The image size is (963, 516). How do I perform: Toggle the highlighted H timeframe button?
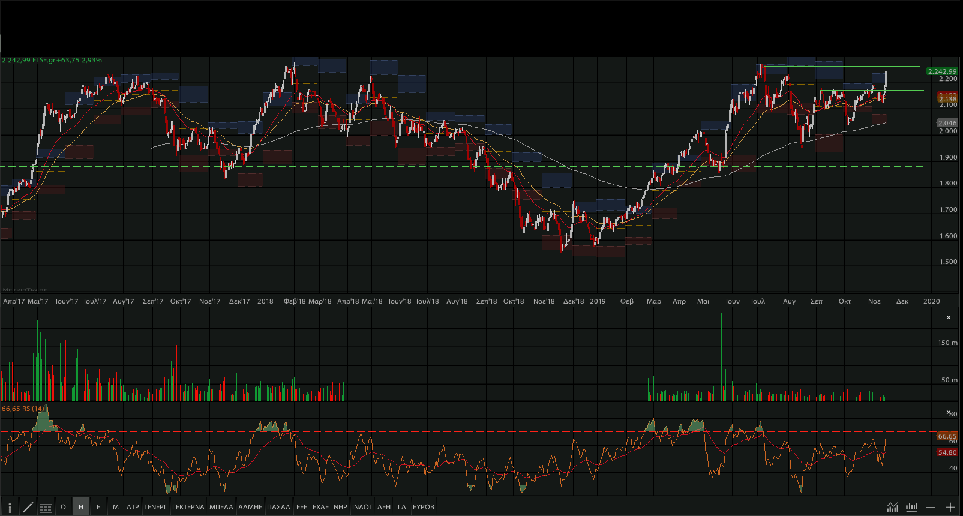click(x=81, y=507)
